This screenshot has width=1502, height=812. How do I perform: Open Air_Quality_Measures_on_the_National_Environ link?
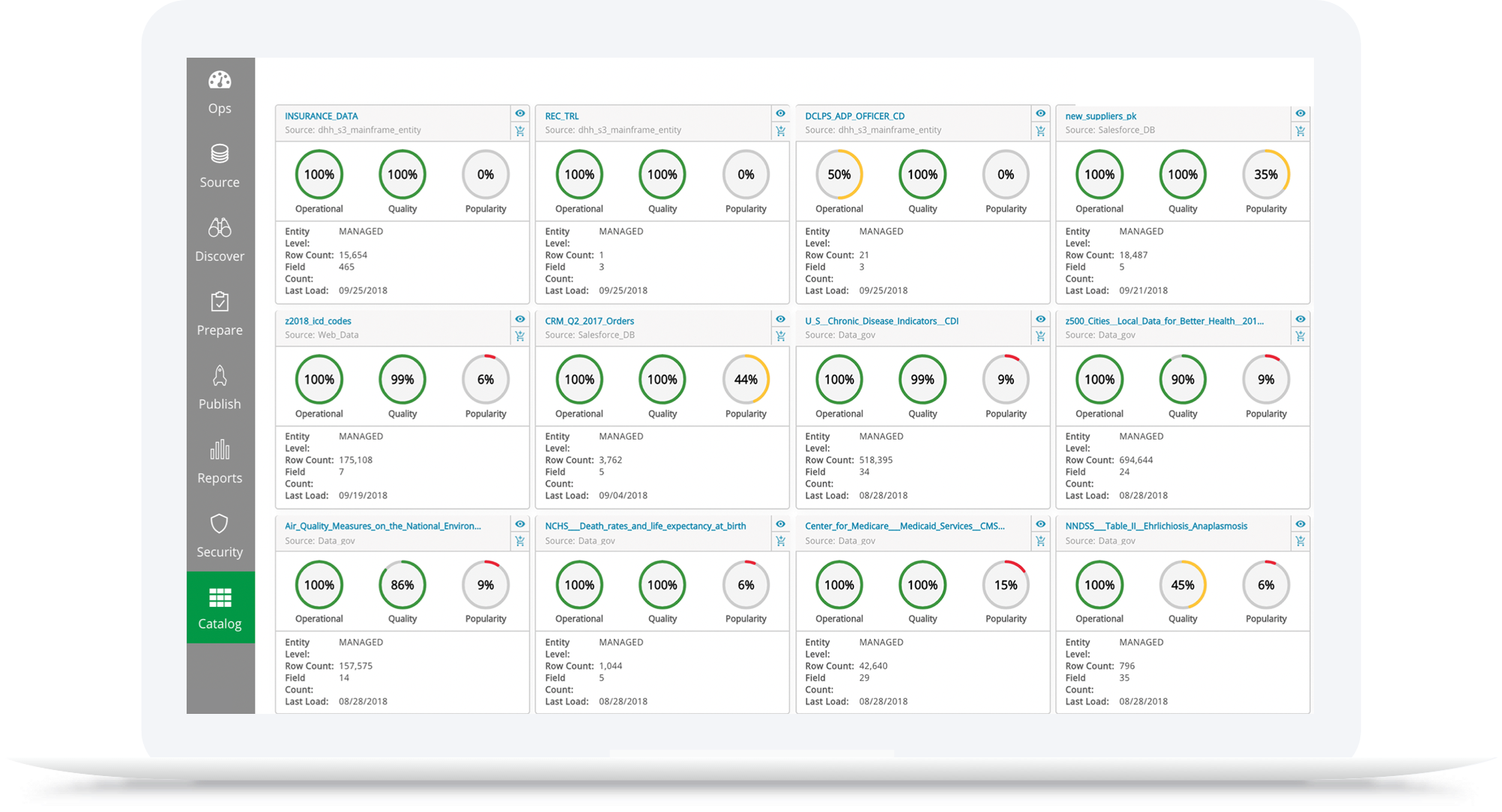click(383, 526)
